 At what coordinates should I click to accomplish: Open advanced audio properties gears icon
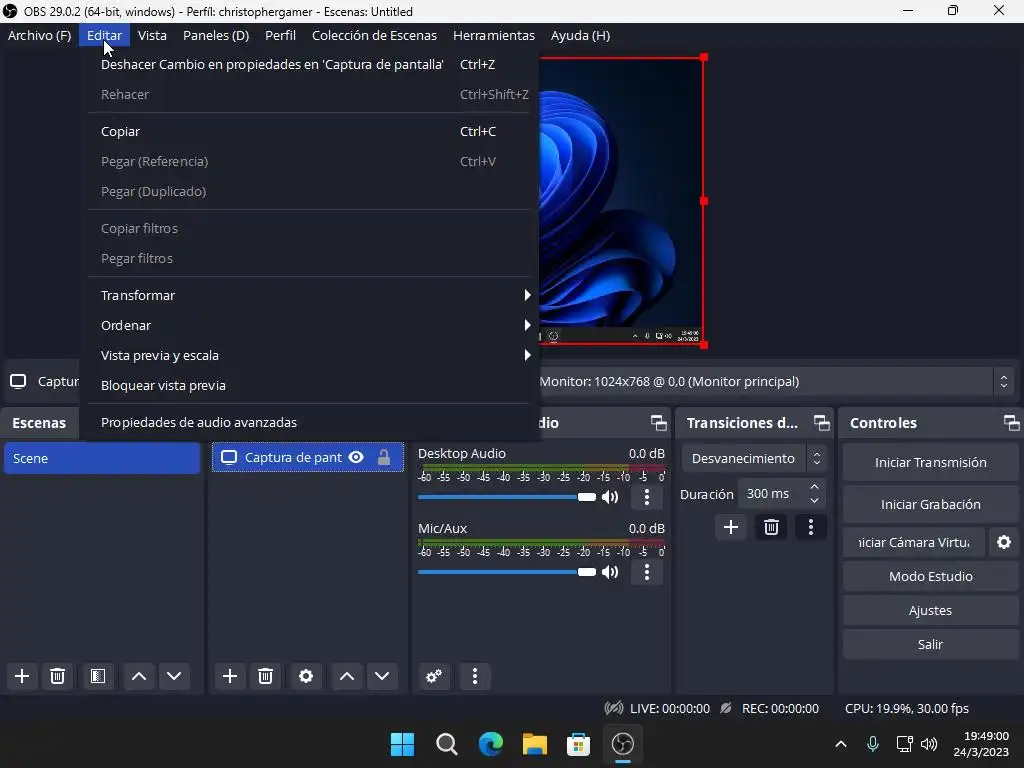434,676
